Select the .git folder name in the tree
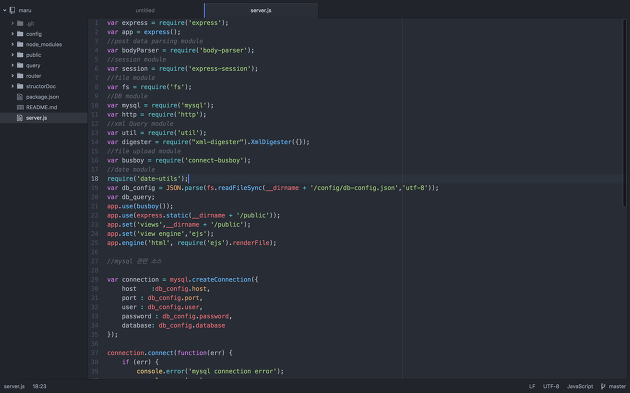This screenshot has width=630, height=393. click(x=30, y=24)
